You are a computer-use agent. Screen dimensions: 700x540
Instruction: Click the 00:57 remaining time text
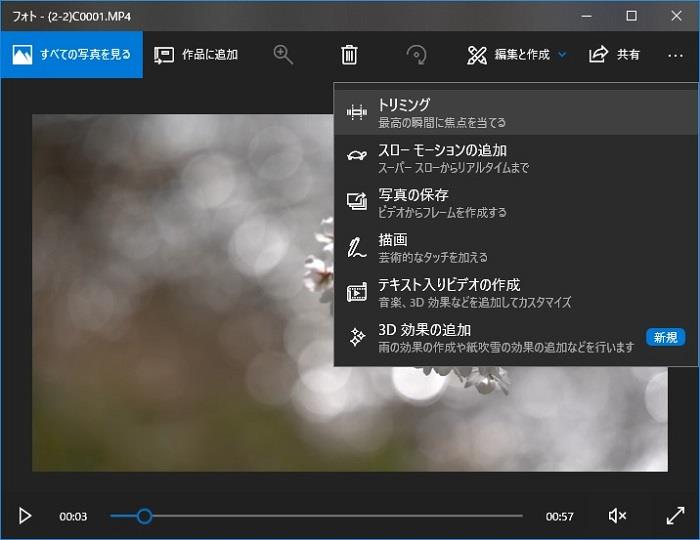(559, 517)
